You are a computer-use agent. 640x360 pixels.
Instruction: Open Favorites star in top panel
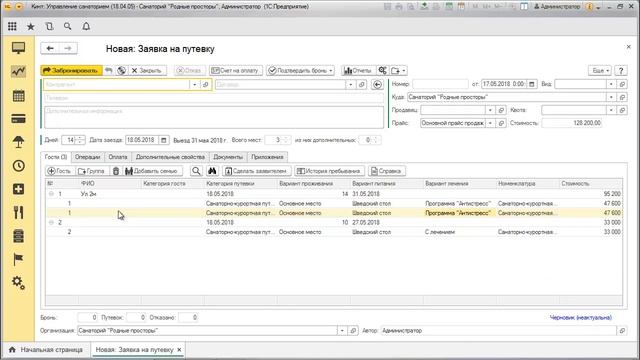pyautogui.click(x=31, y=27)
